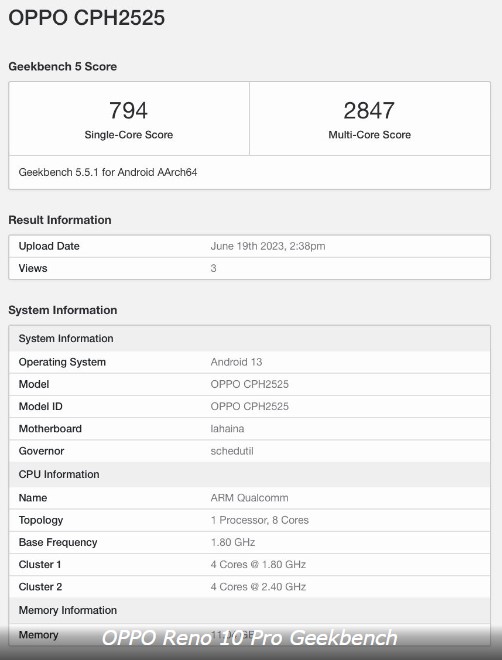Select the June 19th 2023, 2:38pm value
502x660 pixels.
[268, 246]
